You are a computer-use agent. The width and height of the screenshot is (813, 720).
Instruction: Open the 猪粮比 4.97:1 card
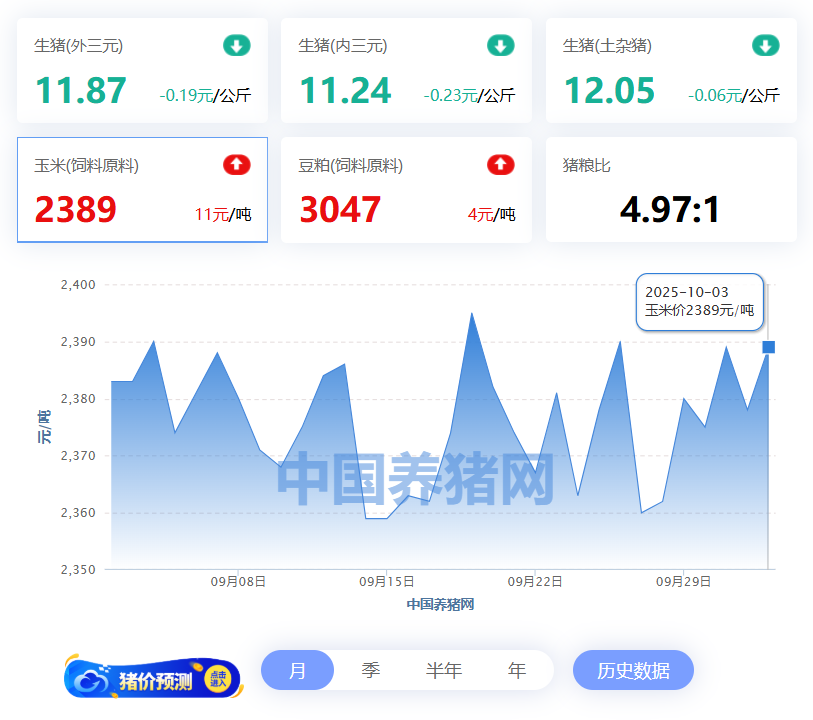coord(670,190)
